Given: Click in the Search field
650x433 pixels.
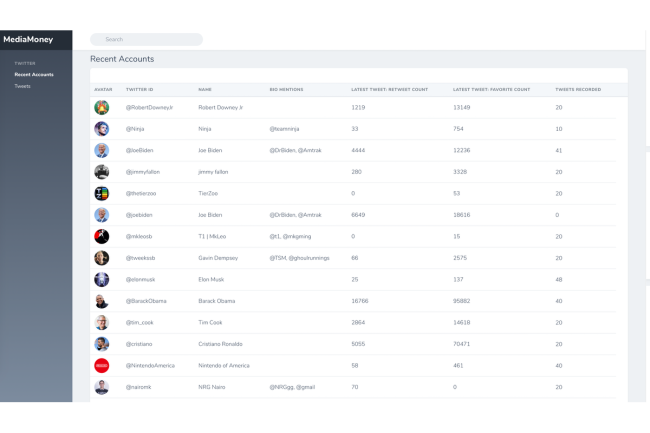Looking at the screenshot, I should pyautogui.click(x=147, y=40).
